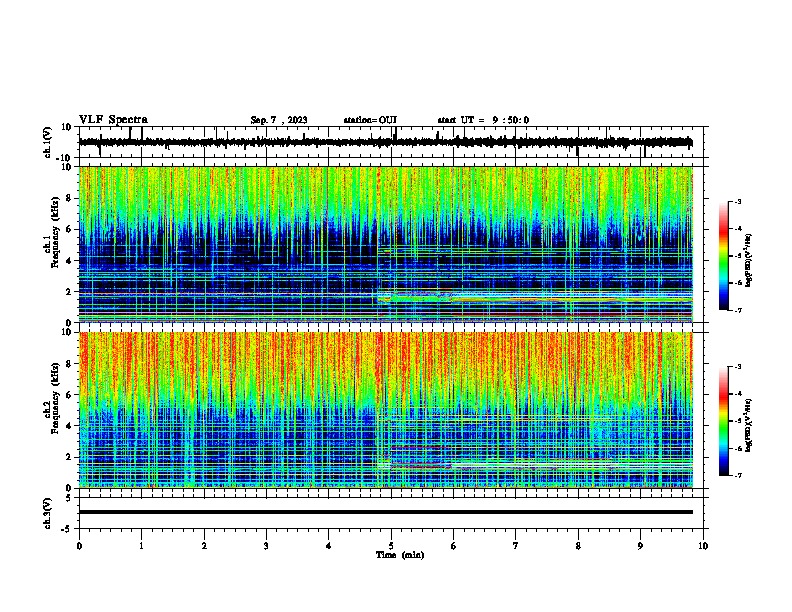Click time axis tick label "7"
This screenshot has height=612, width=792.
(516, 546)
